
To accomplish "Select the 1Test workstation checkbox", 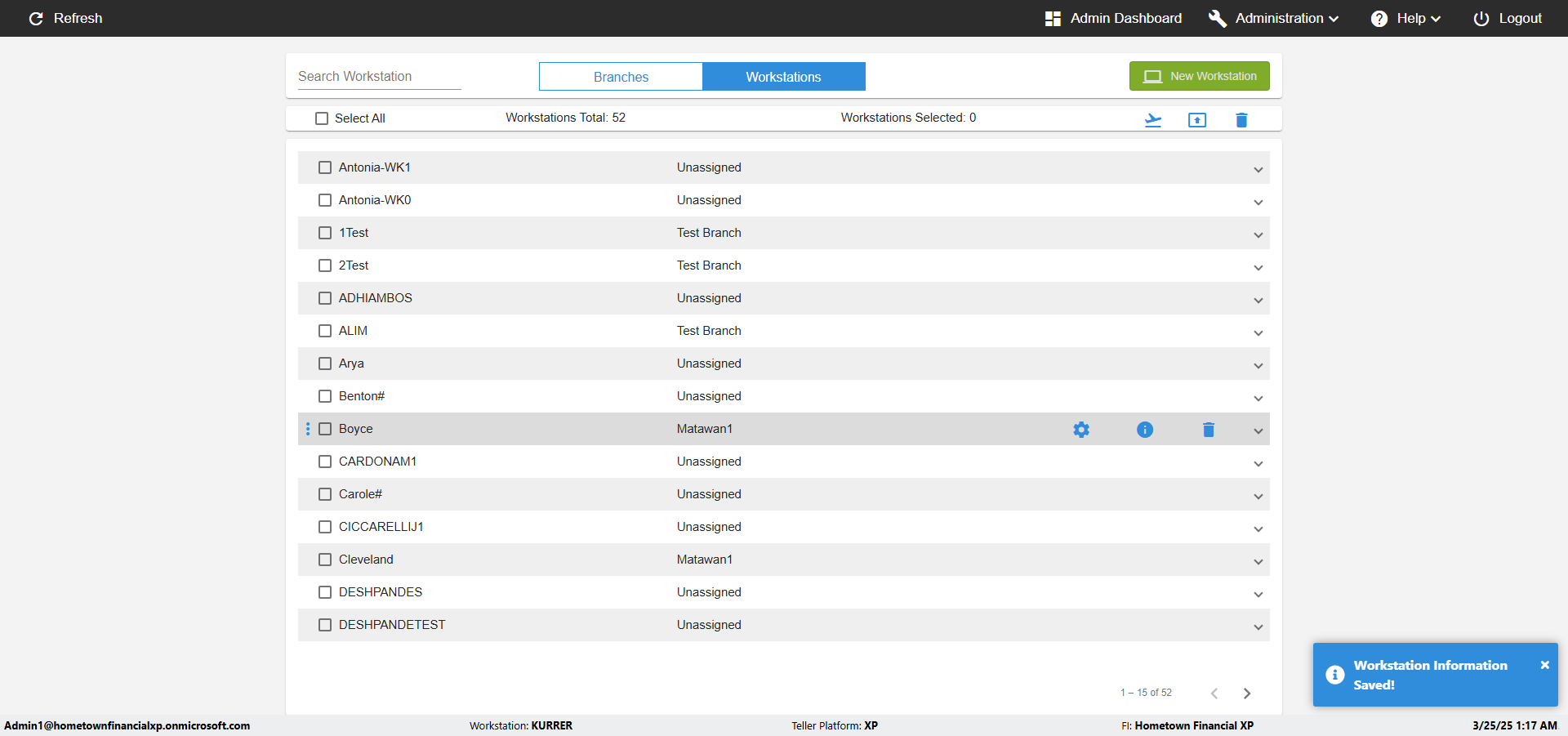I will tap(325, 233).
